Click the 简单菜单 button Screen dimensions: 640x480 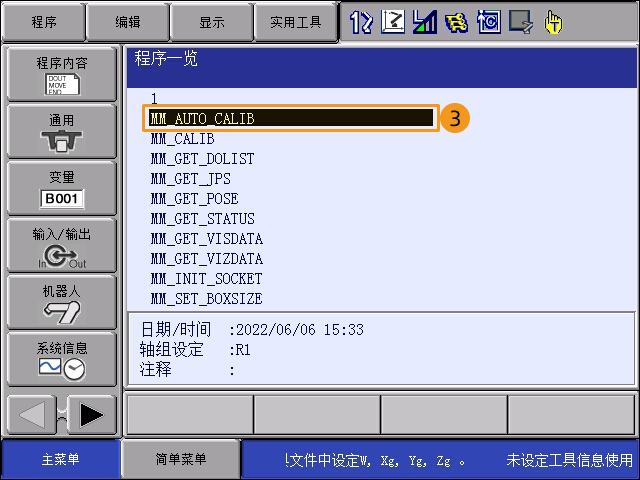181,459
